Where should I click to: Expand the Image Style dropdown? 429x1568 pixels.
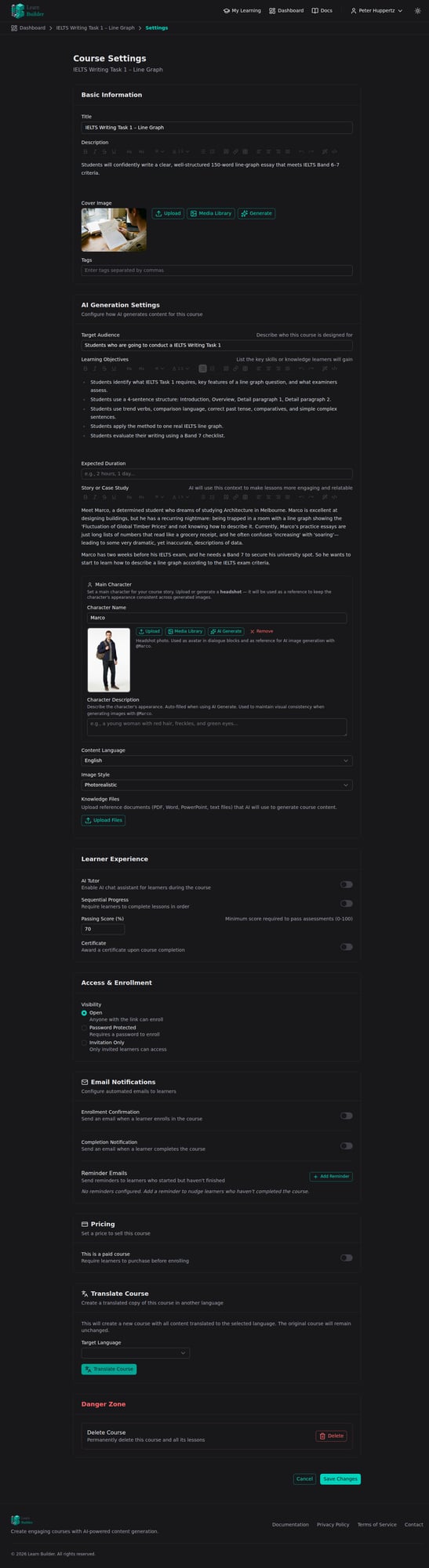coord(216,785)
